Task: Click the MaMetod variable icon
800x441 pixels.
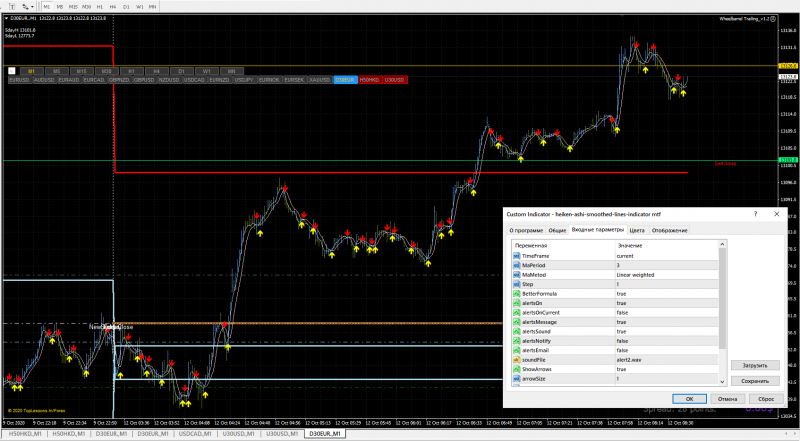Action: click(516, 275)
